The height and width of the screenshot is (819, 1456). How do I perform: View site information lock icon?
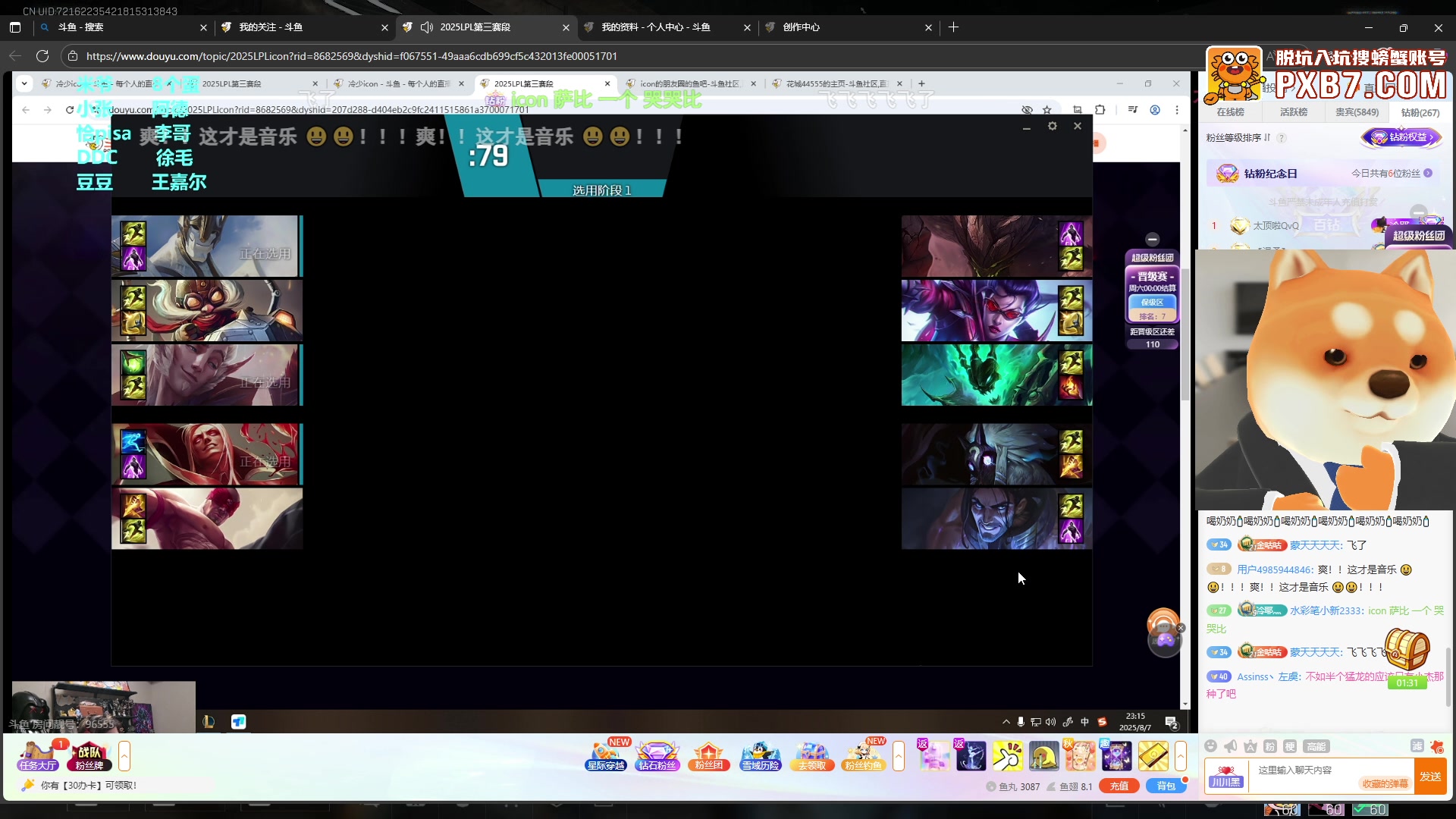[73, 56]
